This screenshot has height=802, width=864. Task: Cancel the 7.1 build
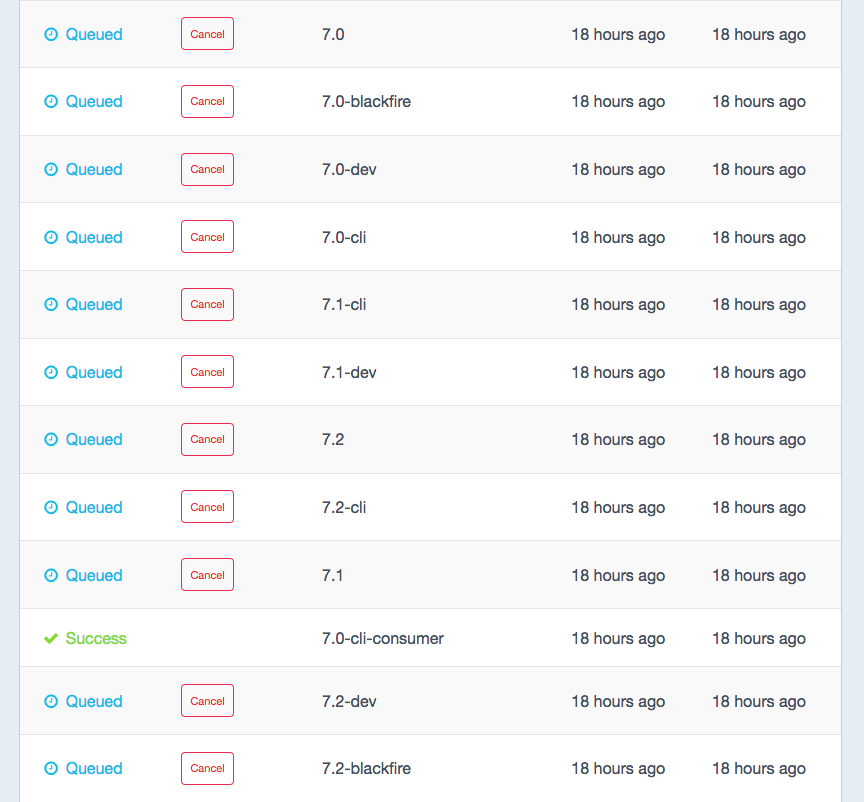pos(207,574)
